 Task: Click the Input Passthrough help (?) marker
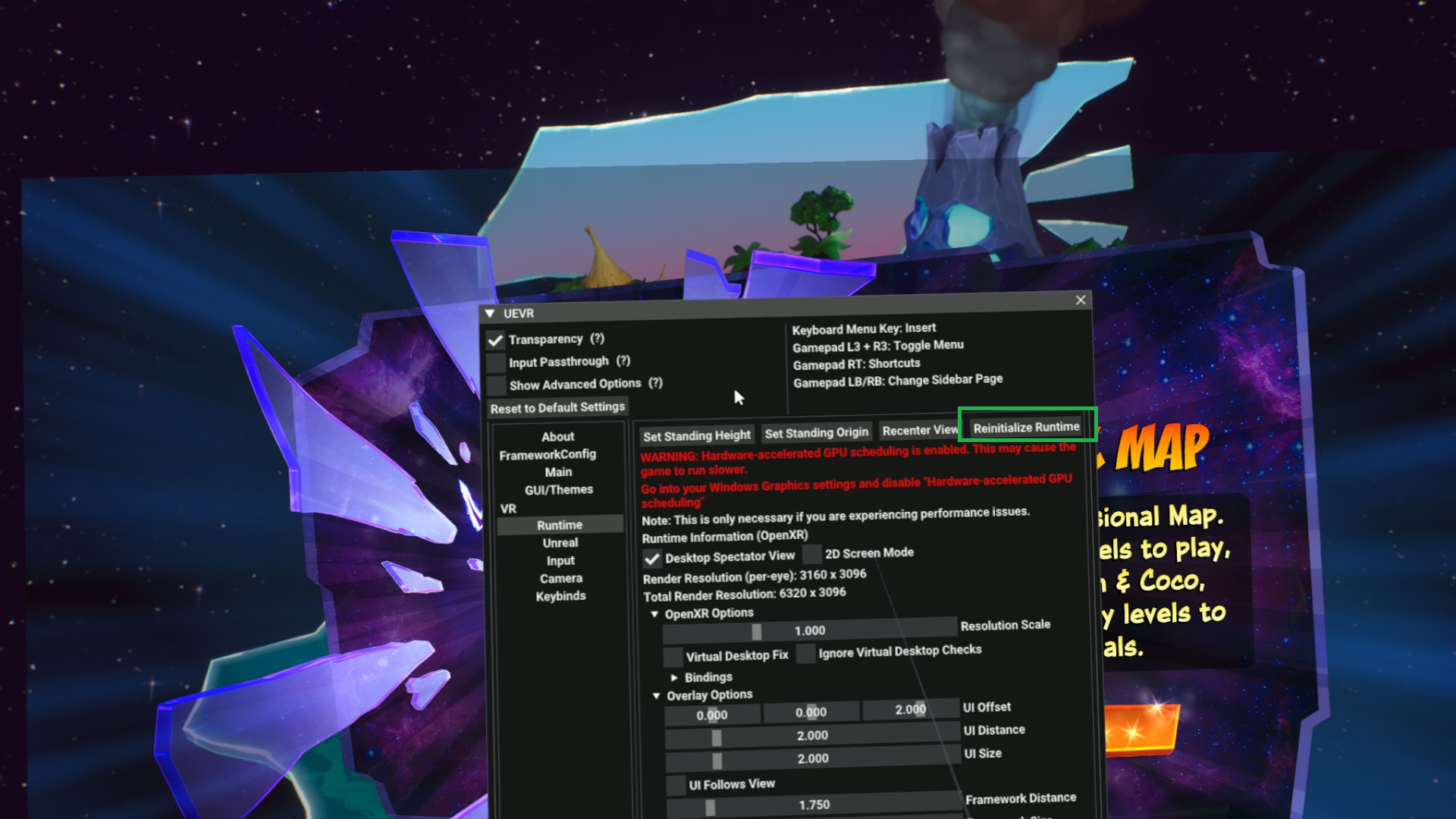[623, 361]
